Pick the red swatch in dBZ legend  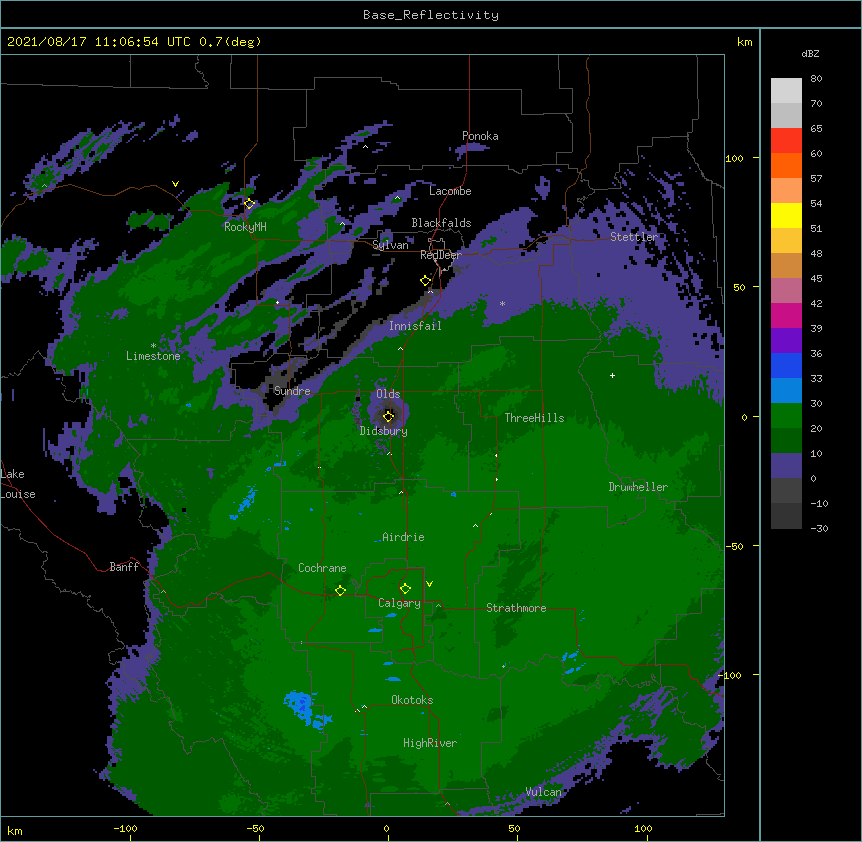coord(786,141)
